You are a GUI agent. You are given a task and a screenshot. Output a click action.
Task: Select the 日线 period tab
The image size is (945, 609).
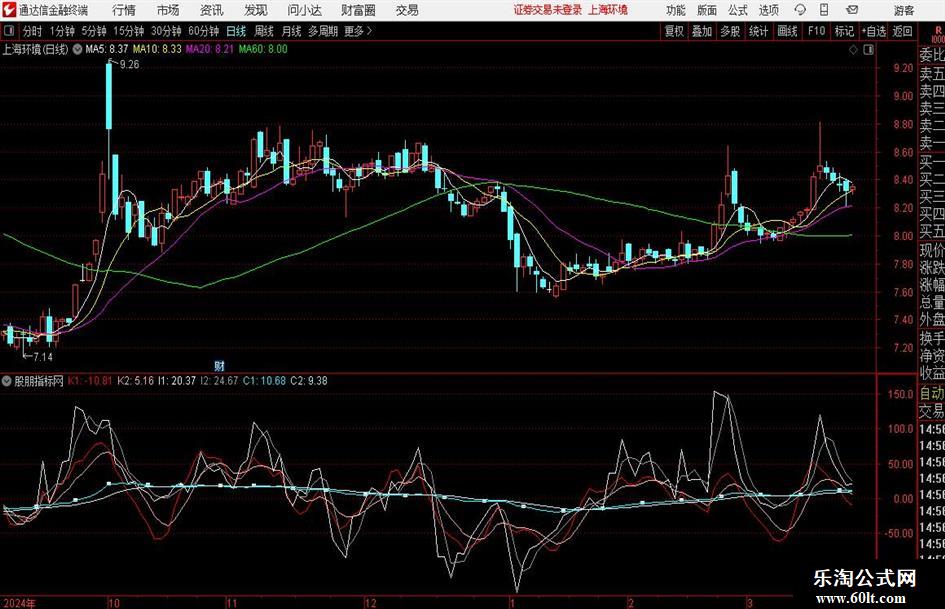click(x=236, y=31)
